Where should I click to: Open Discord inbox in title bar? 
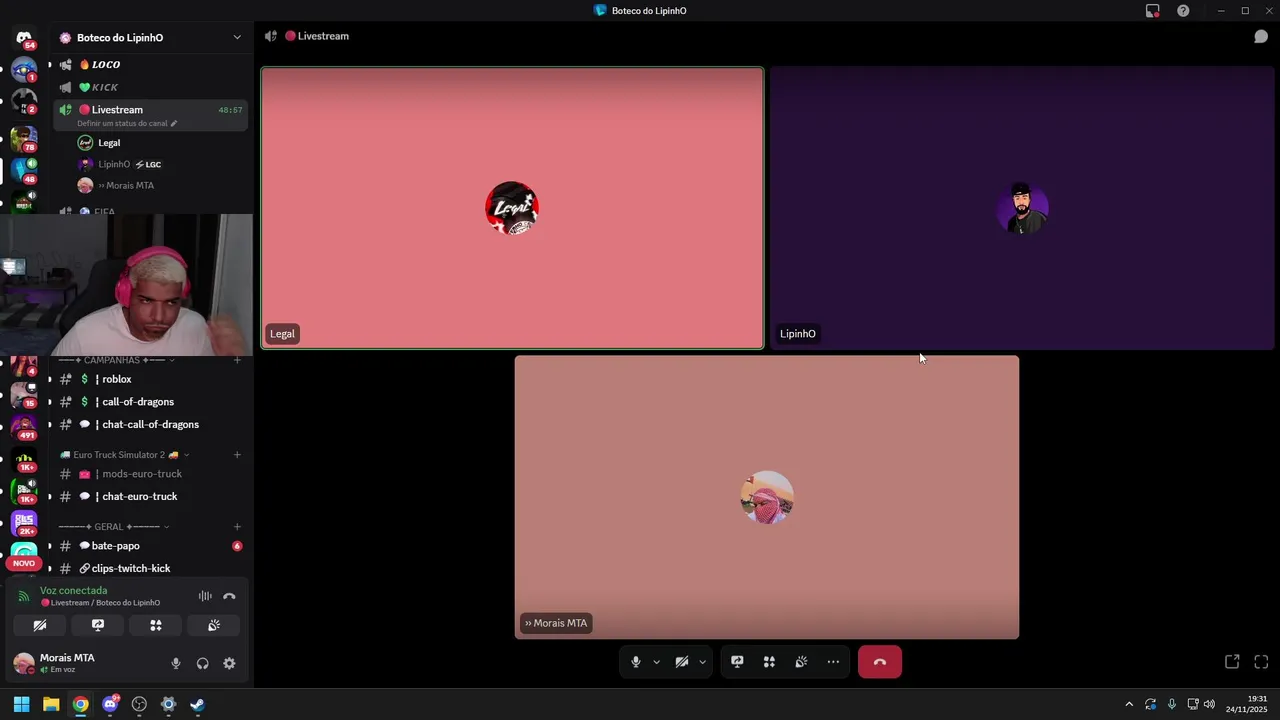[1153, 11]
